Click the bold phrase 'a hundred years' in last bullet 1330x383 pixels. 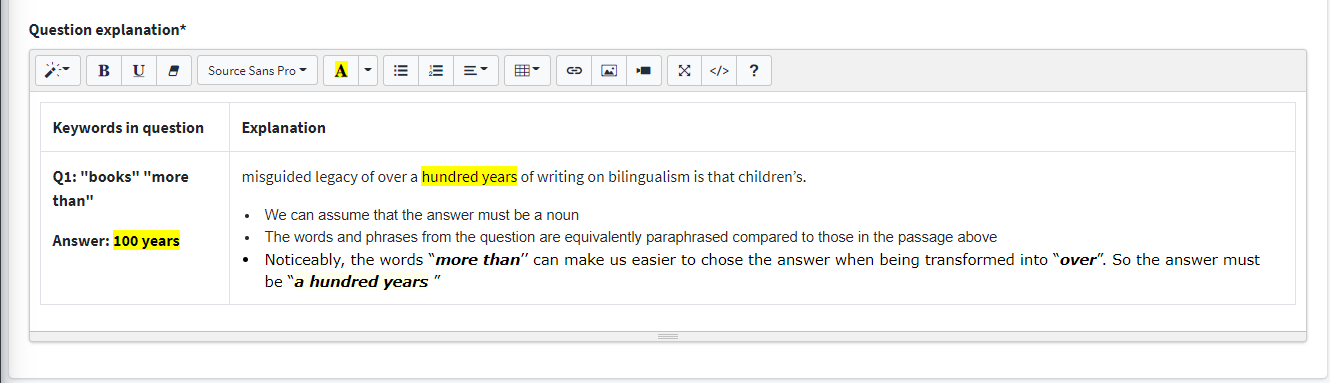360,282
